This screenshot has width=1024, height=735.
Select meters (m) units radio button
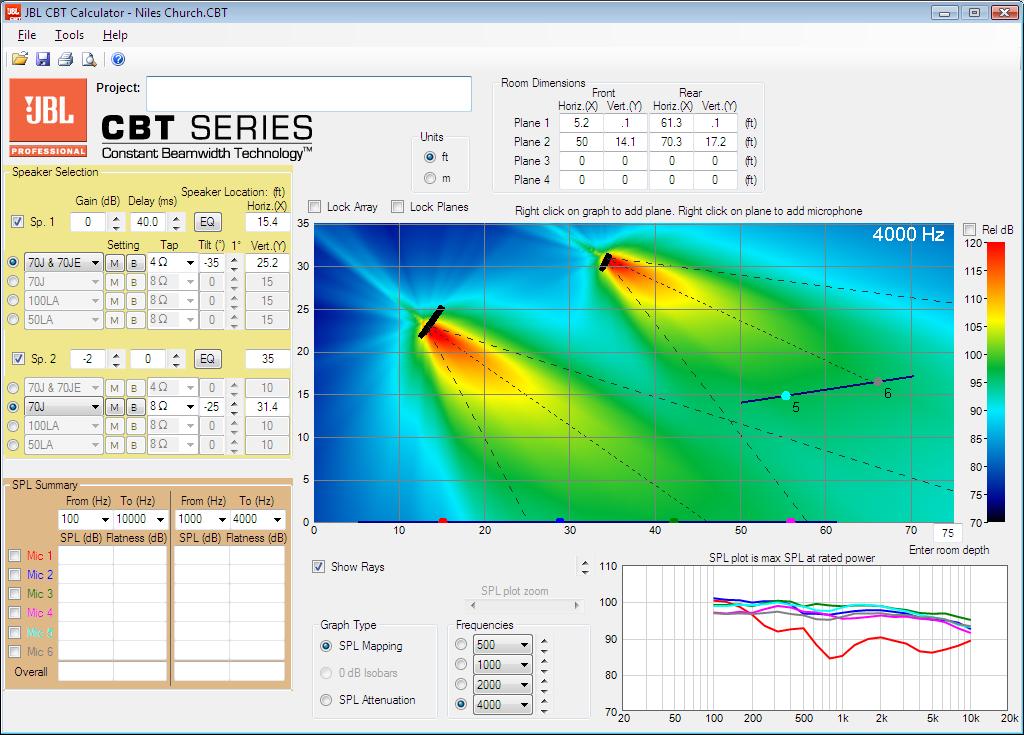tap(430, 178)
